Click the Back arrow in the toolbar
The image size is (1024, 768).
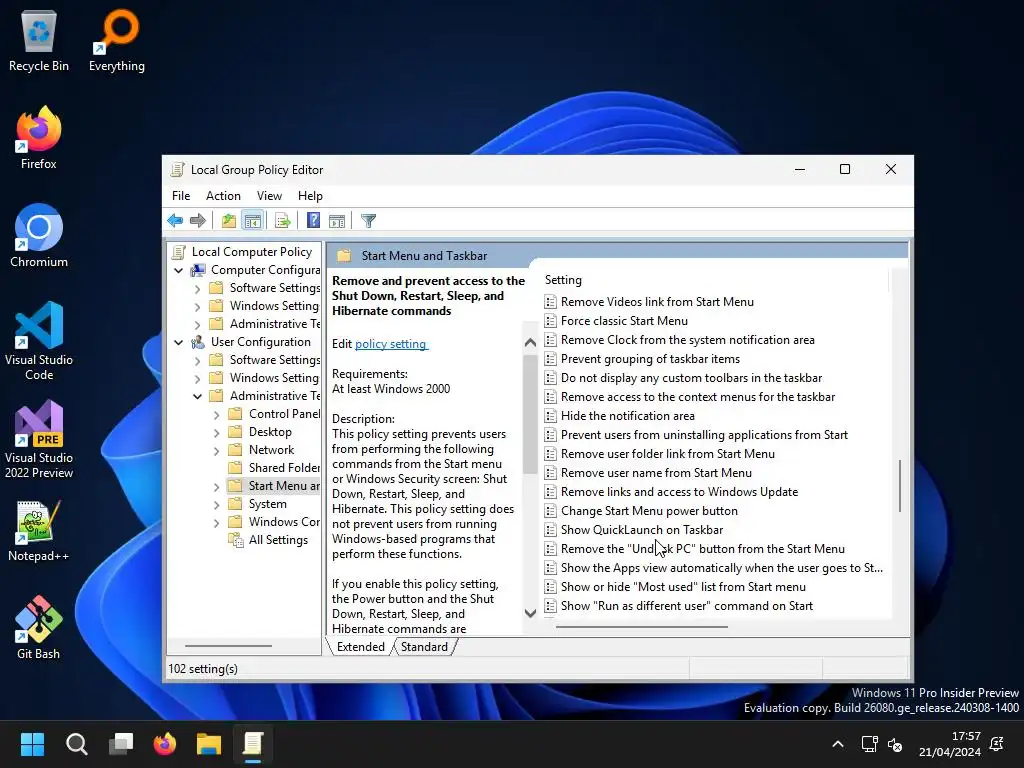point(175,221)
